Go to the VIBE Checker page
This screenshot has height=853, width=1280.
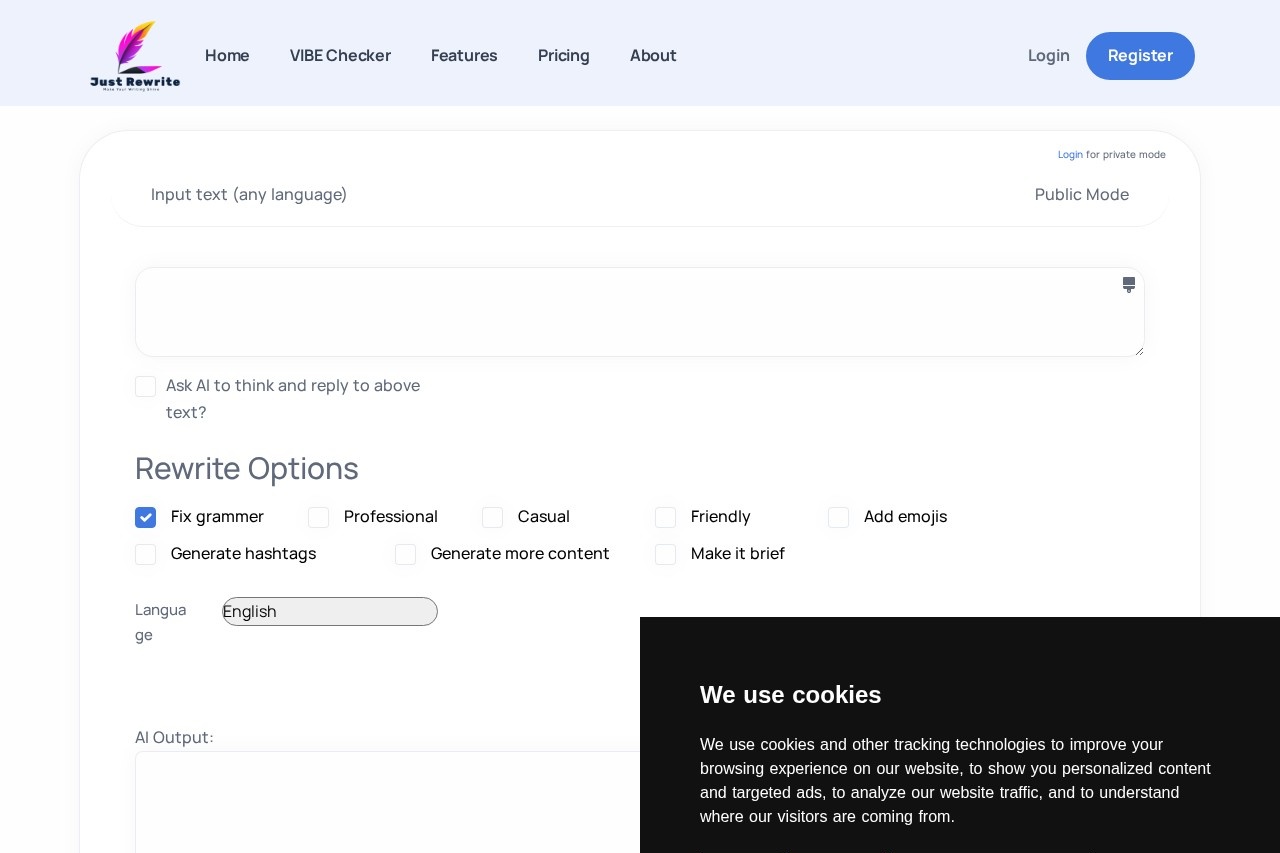(340, 56)
